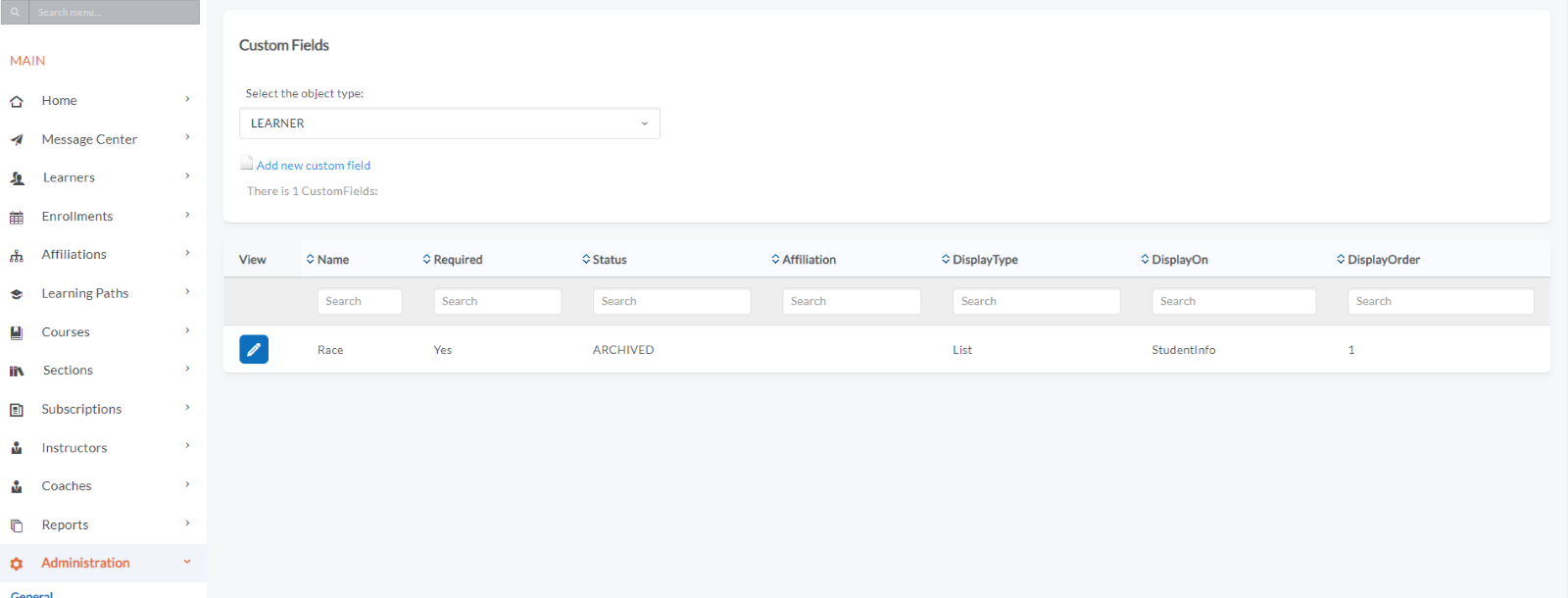Click the Enrollments calendar icon

point(17,217)
